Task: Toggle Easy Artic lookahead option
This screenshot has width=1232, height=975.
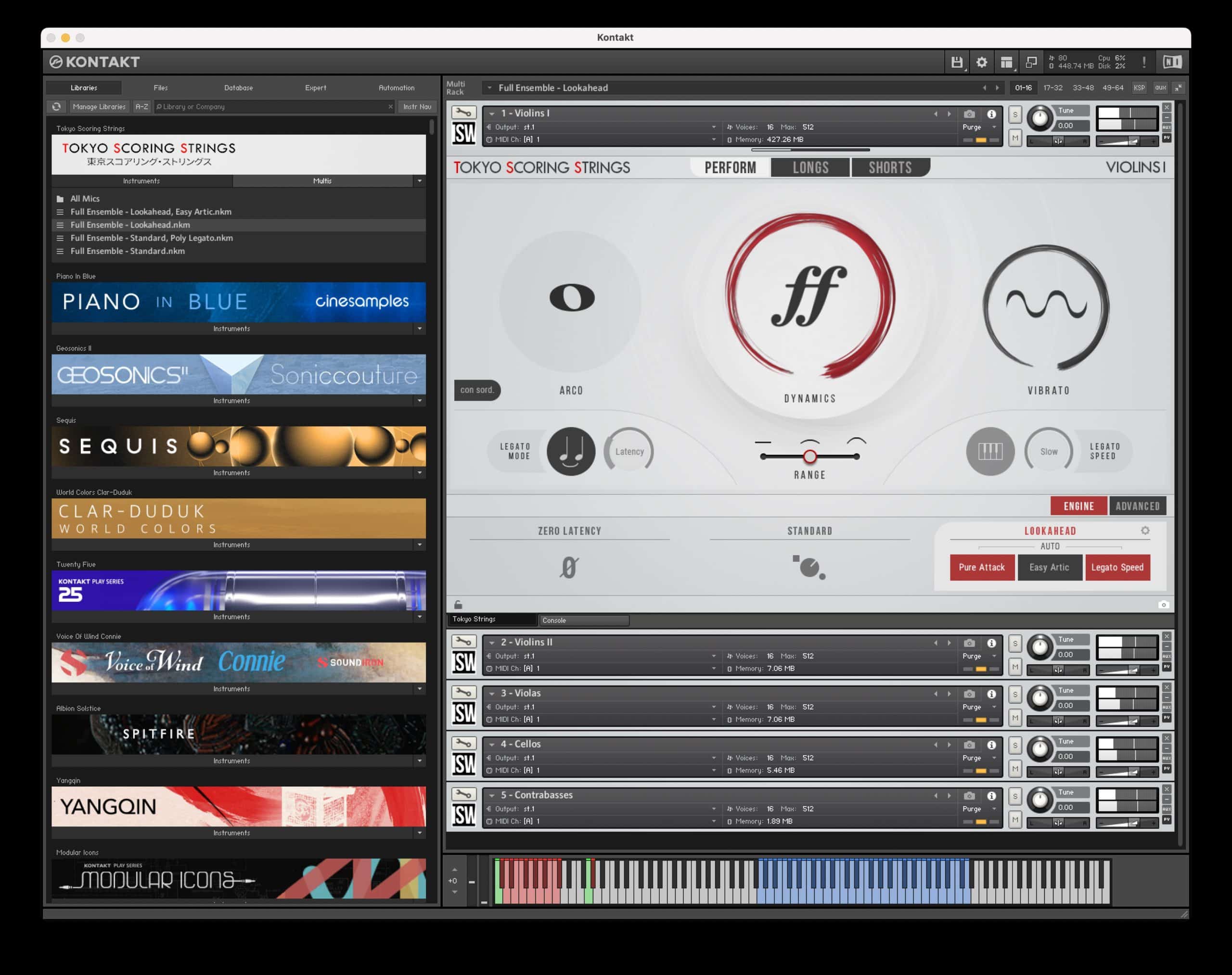Action: [x=1049, y=568]
